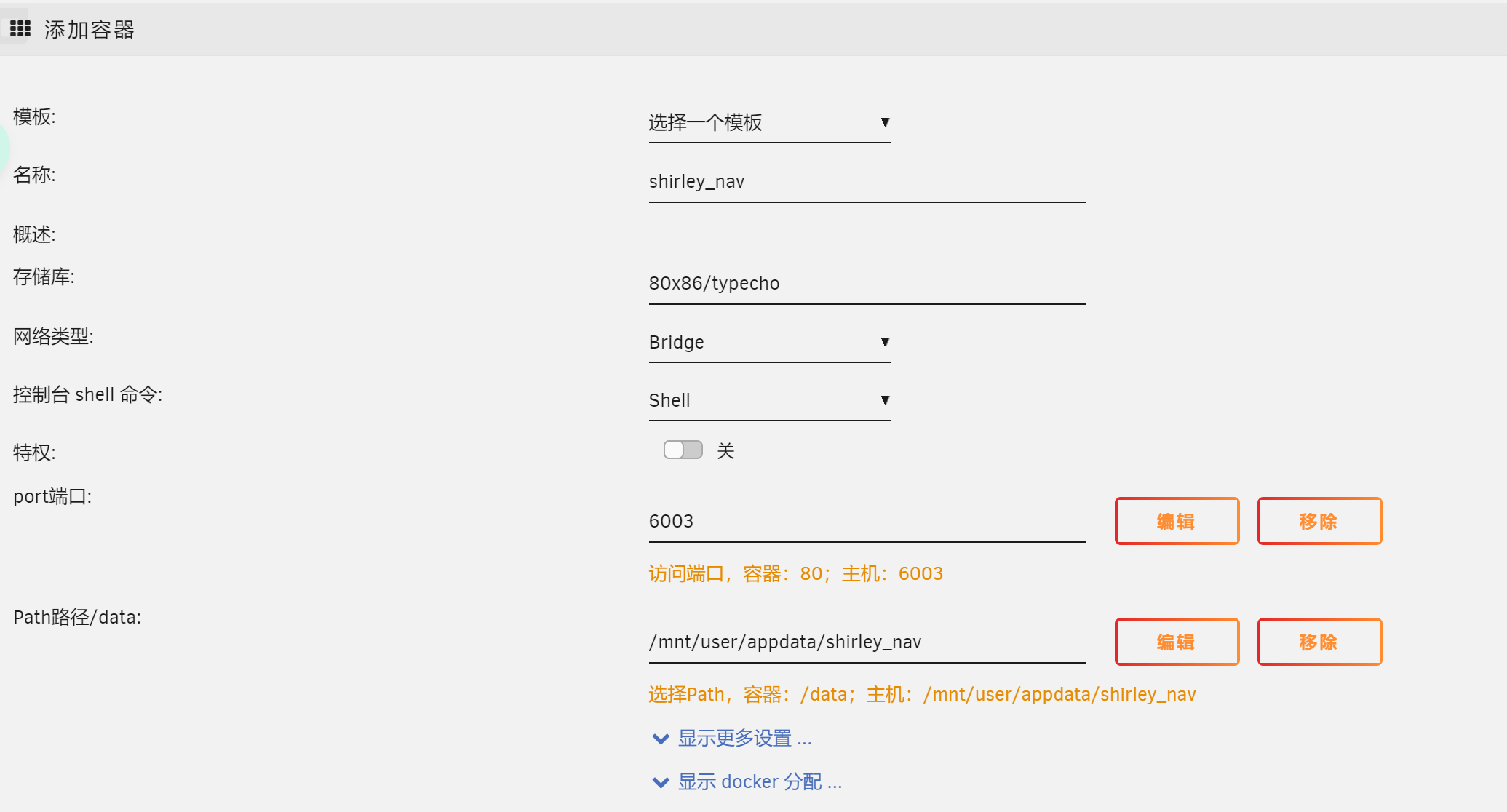This screenshot has width=1507, height=812.
Task: Click the 关 label next to privilege switch
Action: (725, 451)
